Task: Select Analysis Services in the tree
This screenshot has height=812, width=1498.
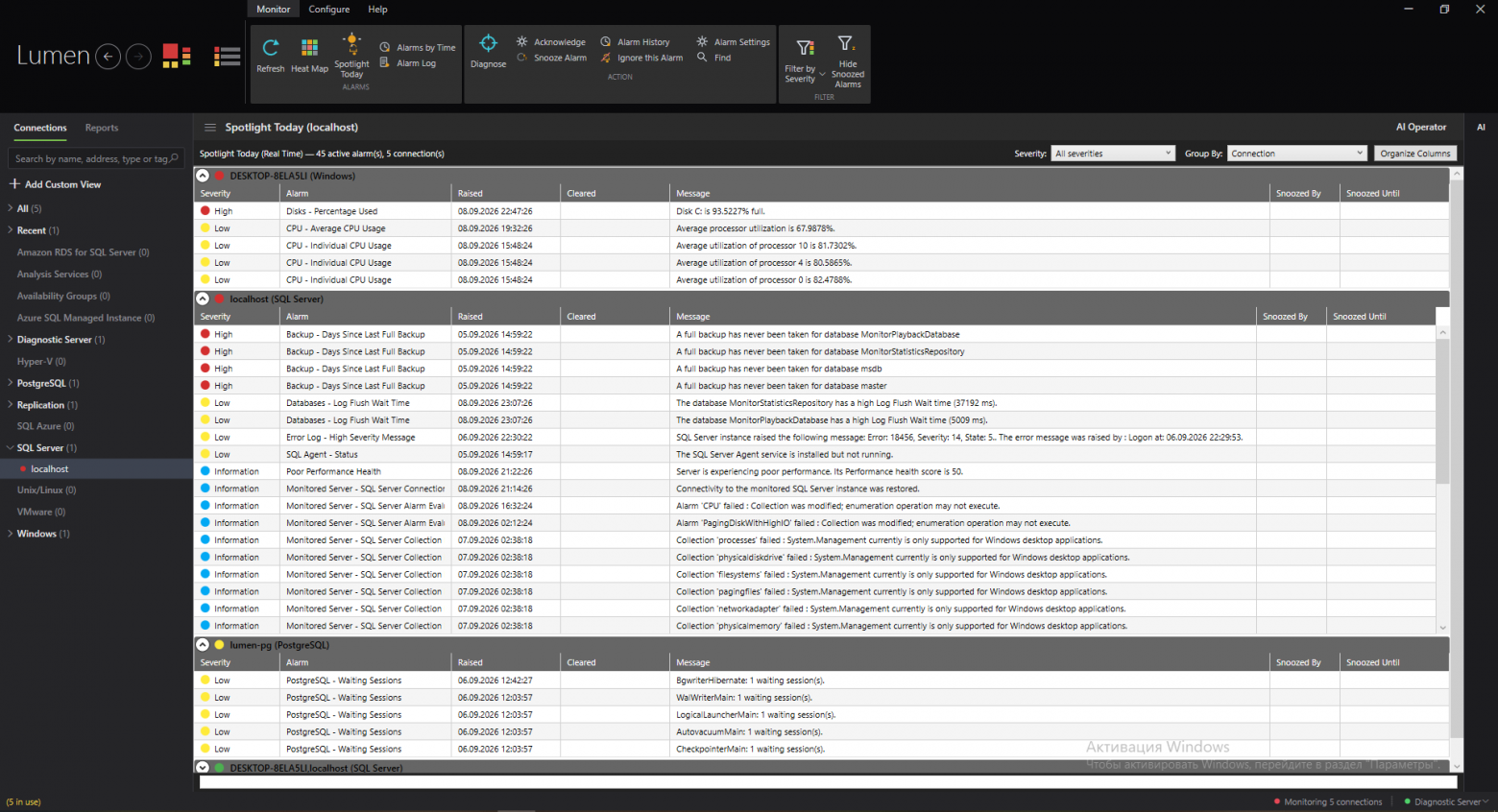Action: (59, 275)
